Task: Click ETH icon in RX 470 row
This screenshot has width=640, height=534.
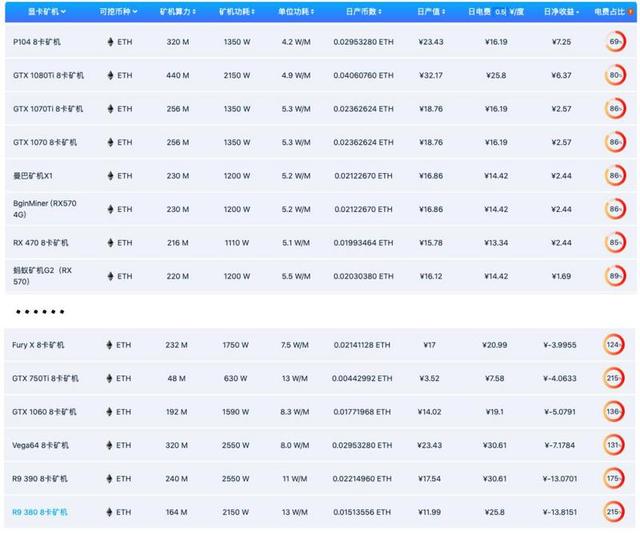Action: tap(110, 243)
